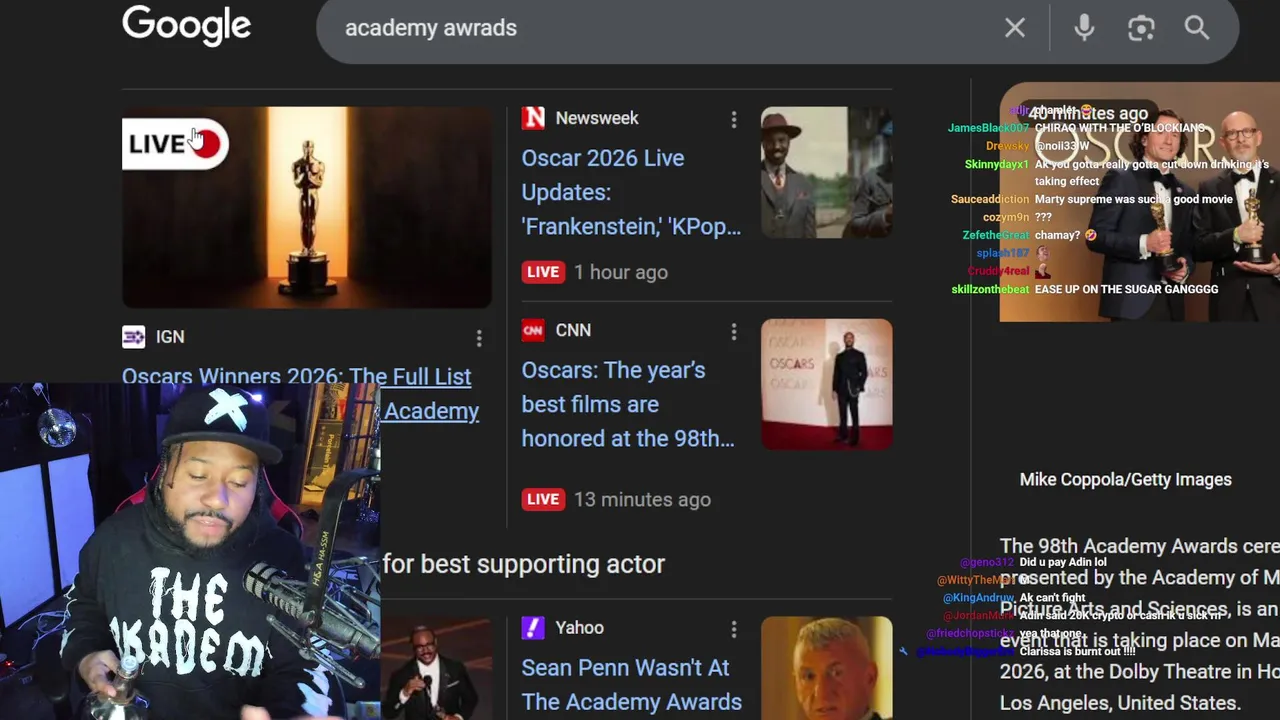Click the Newsweek source icon

click(533, 118)
